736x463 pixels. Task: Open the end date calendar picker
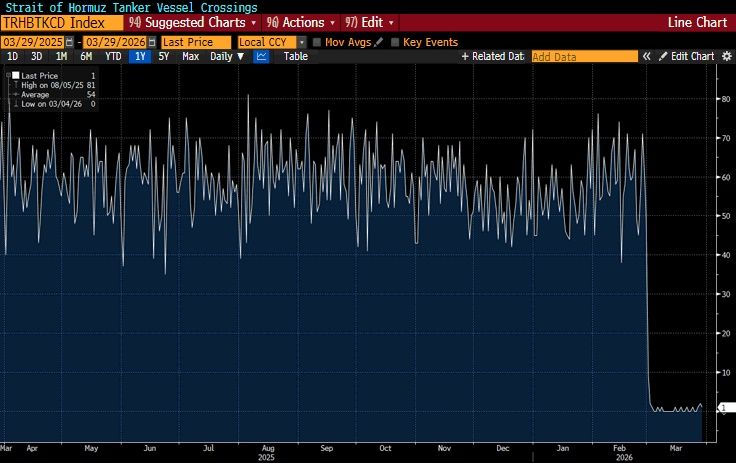[x=152, y=42]
